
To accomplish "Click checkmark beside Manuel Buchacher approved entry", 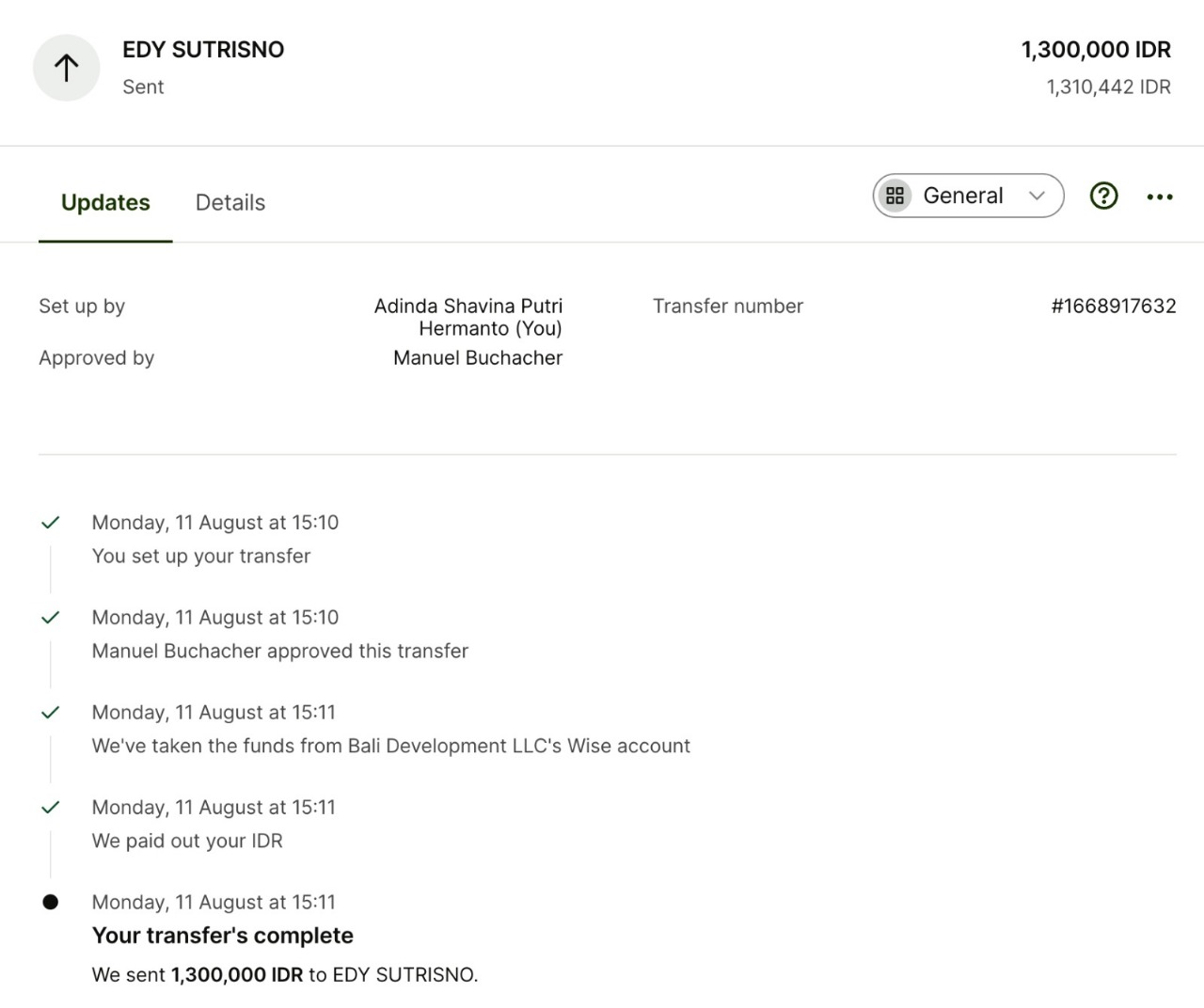I will click(x=51, y=618).
